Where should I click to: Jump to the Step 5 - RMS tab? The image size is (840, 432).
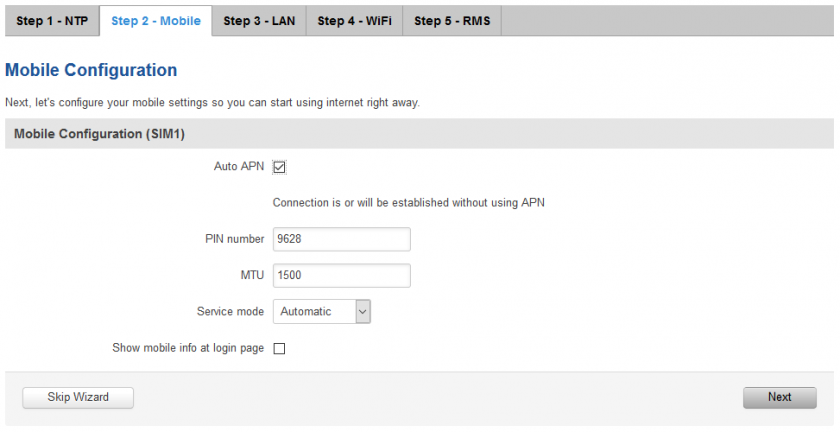point(452,21)
